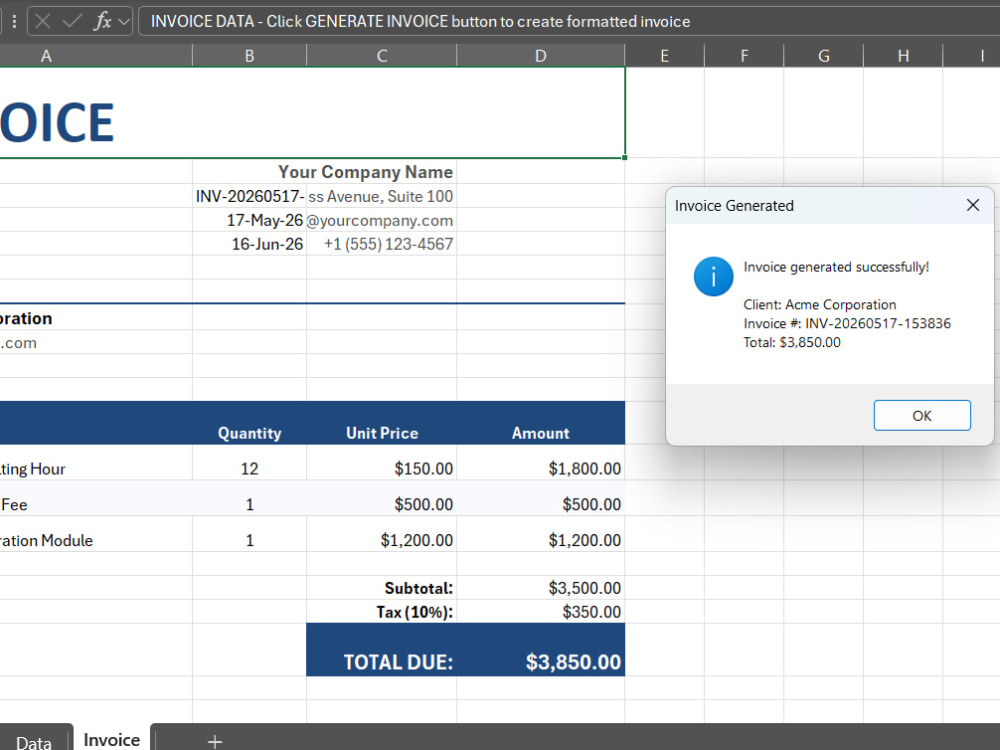Screen dimensions: 1000x750
Task: Open the Insert Function fx icon
Action: (102, 22)
